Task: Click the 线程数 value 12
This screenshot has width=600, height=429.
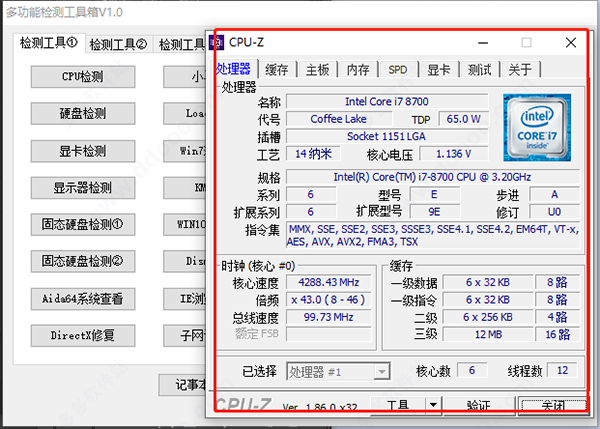Action: (x=562, y=370)
